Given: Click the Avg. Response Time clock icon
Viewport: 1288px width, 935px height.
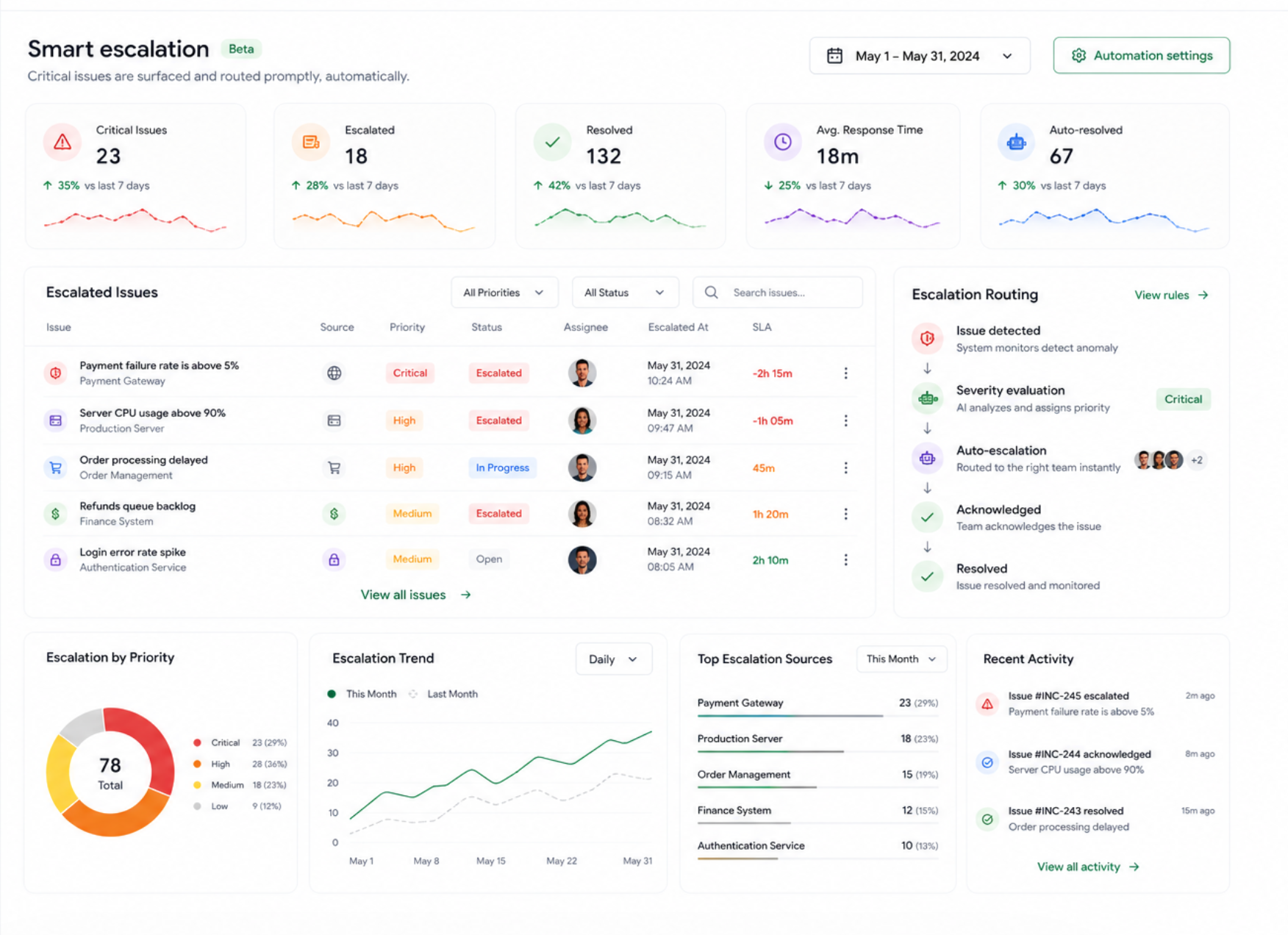Looking at the screenshot, I should pyautogui.click(x=783, y=142).
